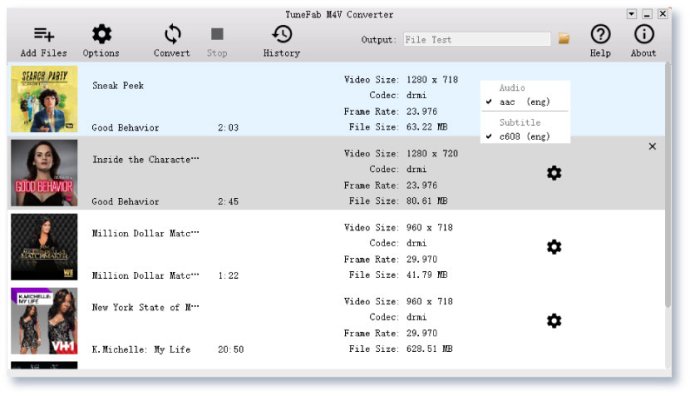
Task: Click the Add Files icon
Action: pyautogui.click(x=44, y=34)
